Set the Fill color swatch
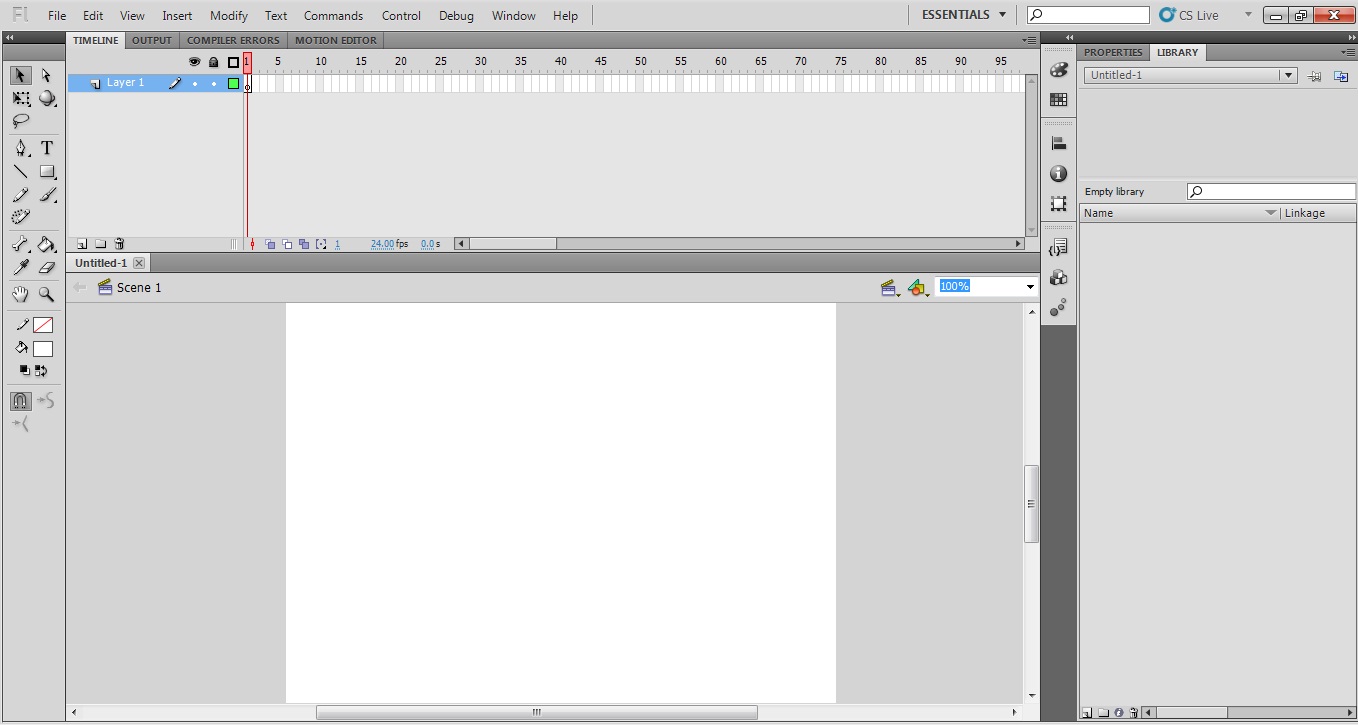1358x725 pixels. (42, 348)
